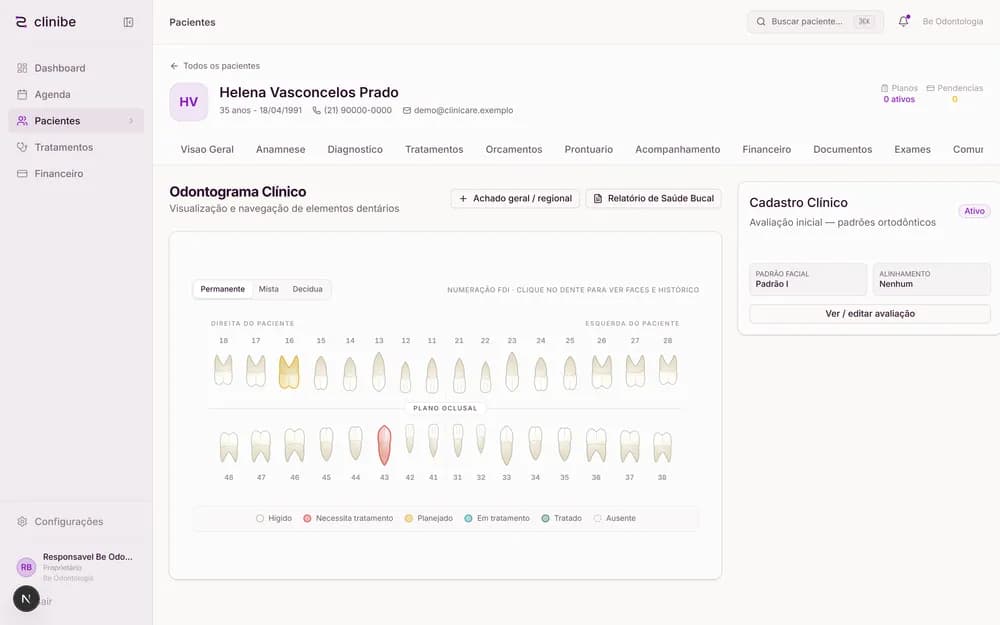Open the Acompanhamento tab
Screen dimensions: 1000x625
click(x=677, y=149)
